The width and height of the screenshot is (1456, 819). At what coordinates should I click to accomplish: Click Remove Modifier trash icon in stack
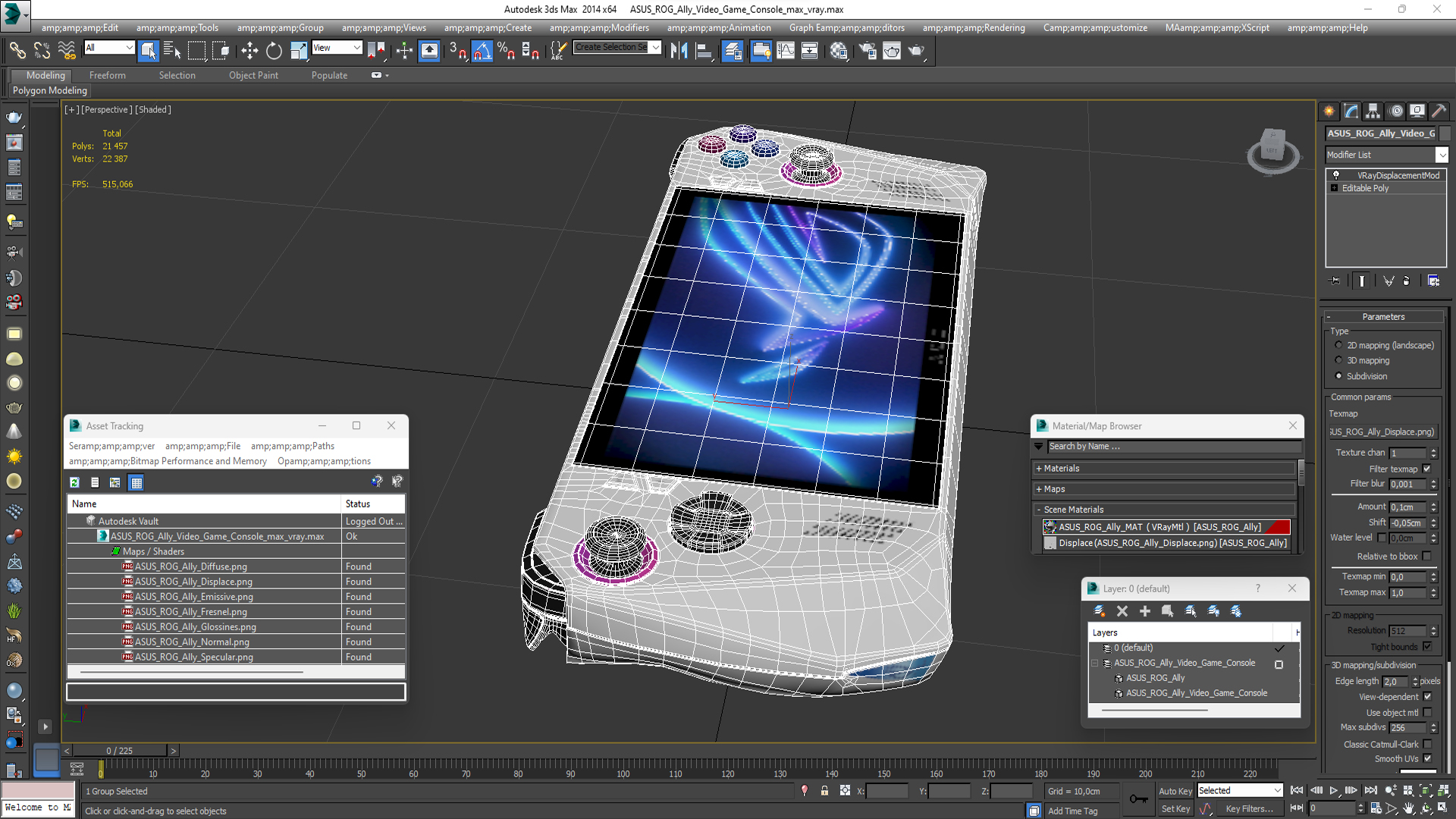1407,281
